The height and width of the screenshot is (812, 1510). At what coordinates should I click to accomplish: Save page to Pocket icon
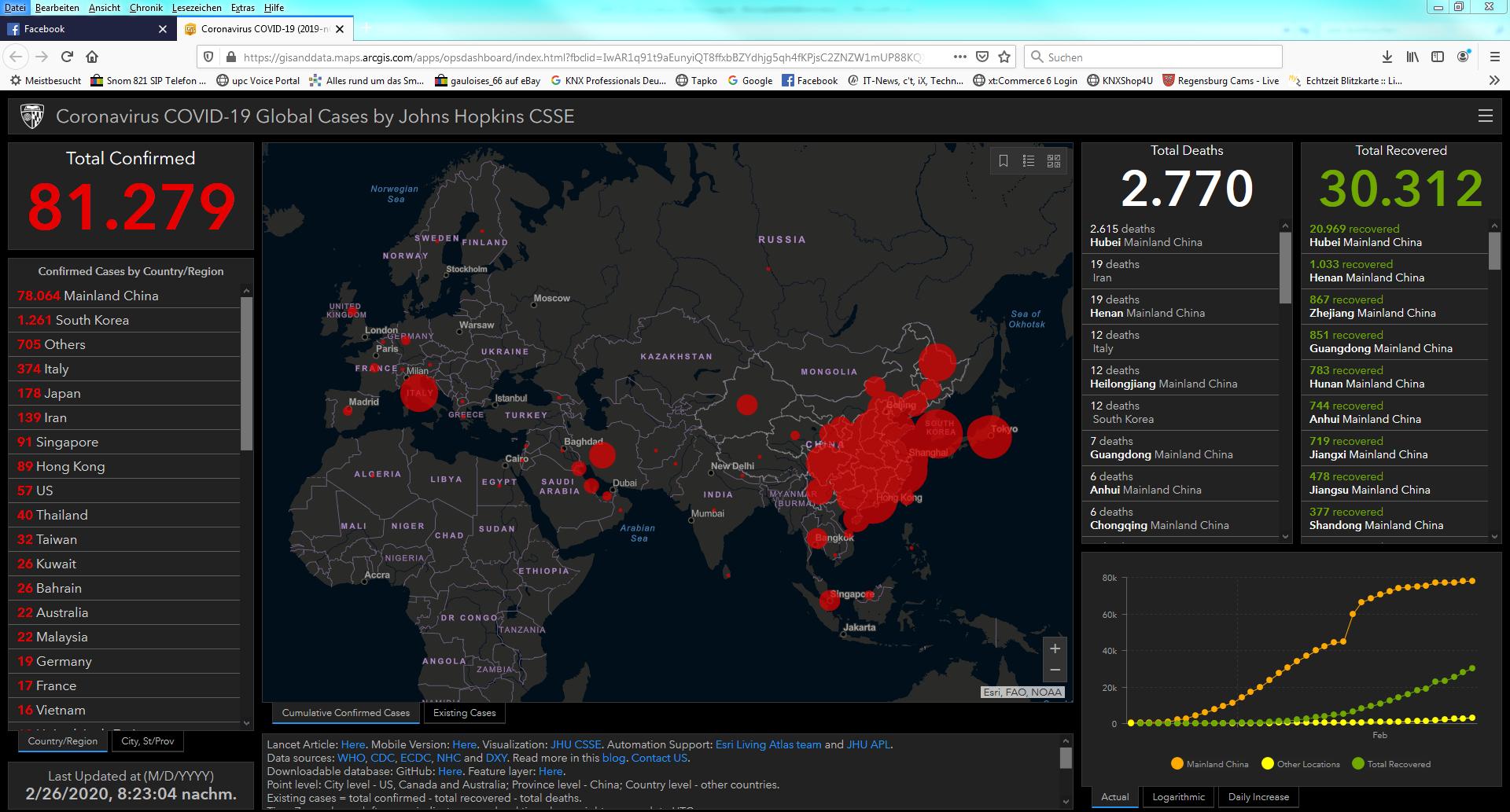point(982,57)
